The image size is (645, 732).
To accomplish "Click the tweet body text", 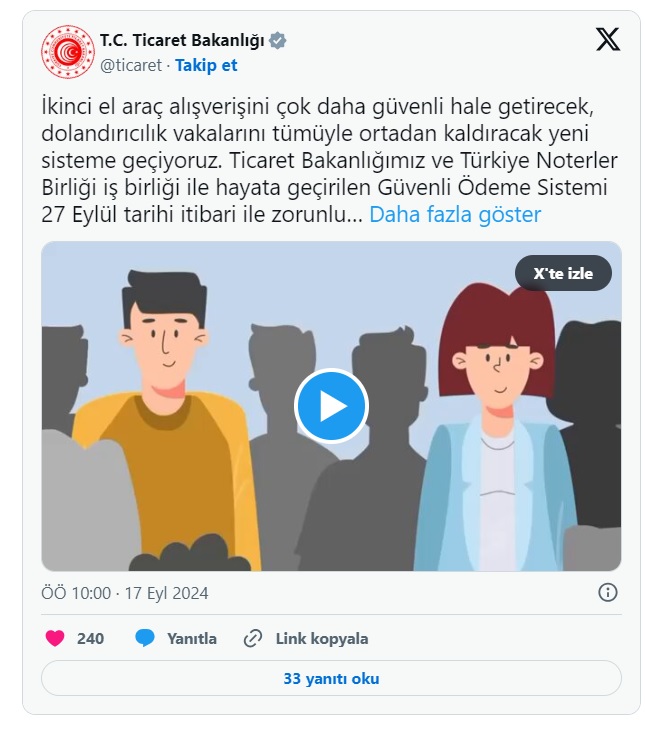I will [x=329, y=160].
